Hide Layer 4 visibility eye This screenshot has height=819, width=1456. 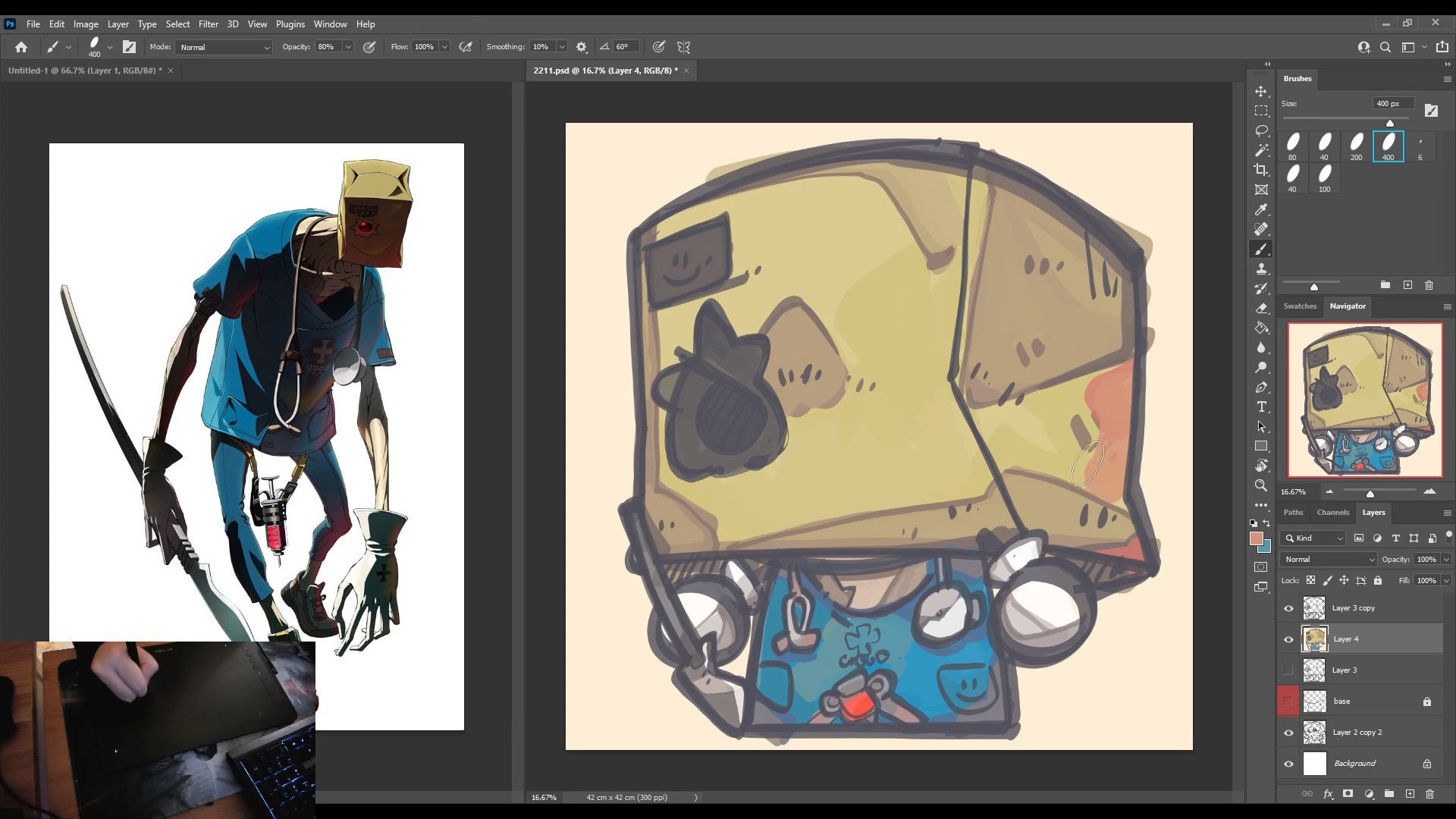(x=1288, y=639)
